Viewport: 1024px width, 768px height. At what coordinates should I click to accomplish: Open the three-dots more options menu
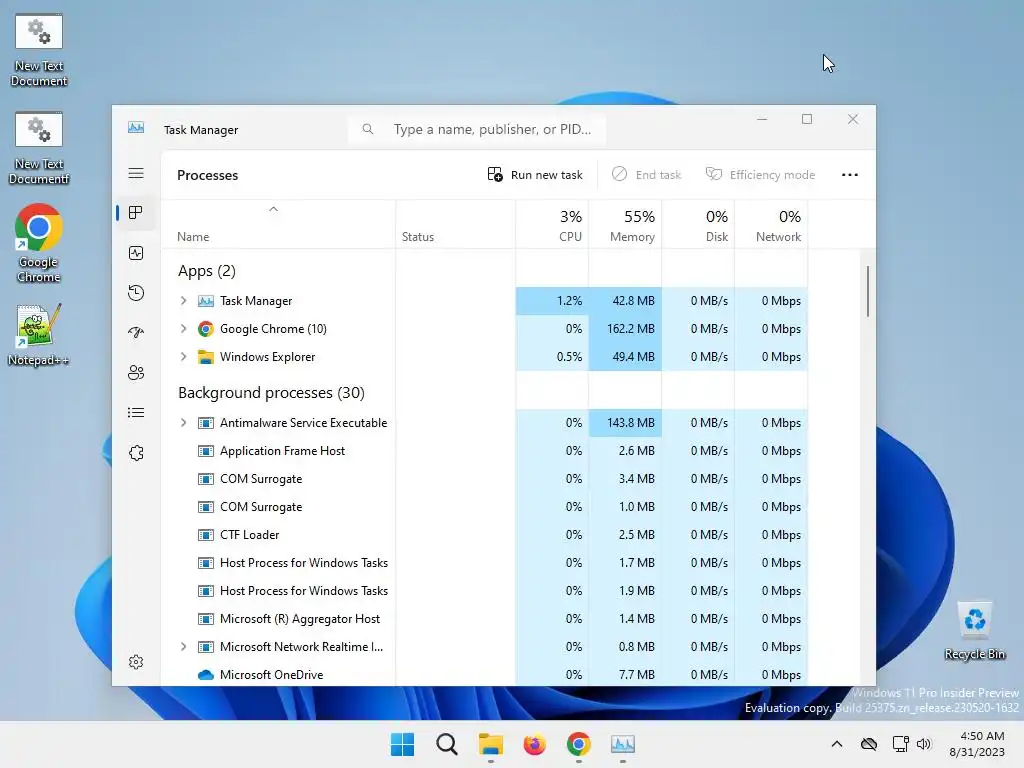[x=850, y=174]
